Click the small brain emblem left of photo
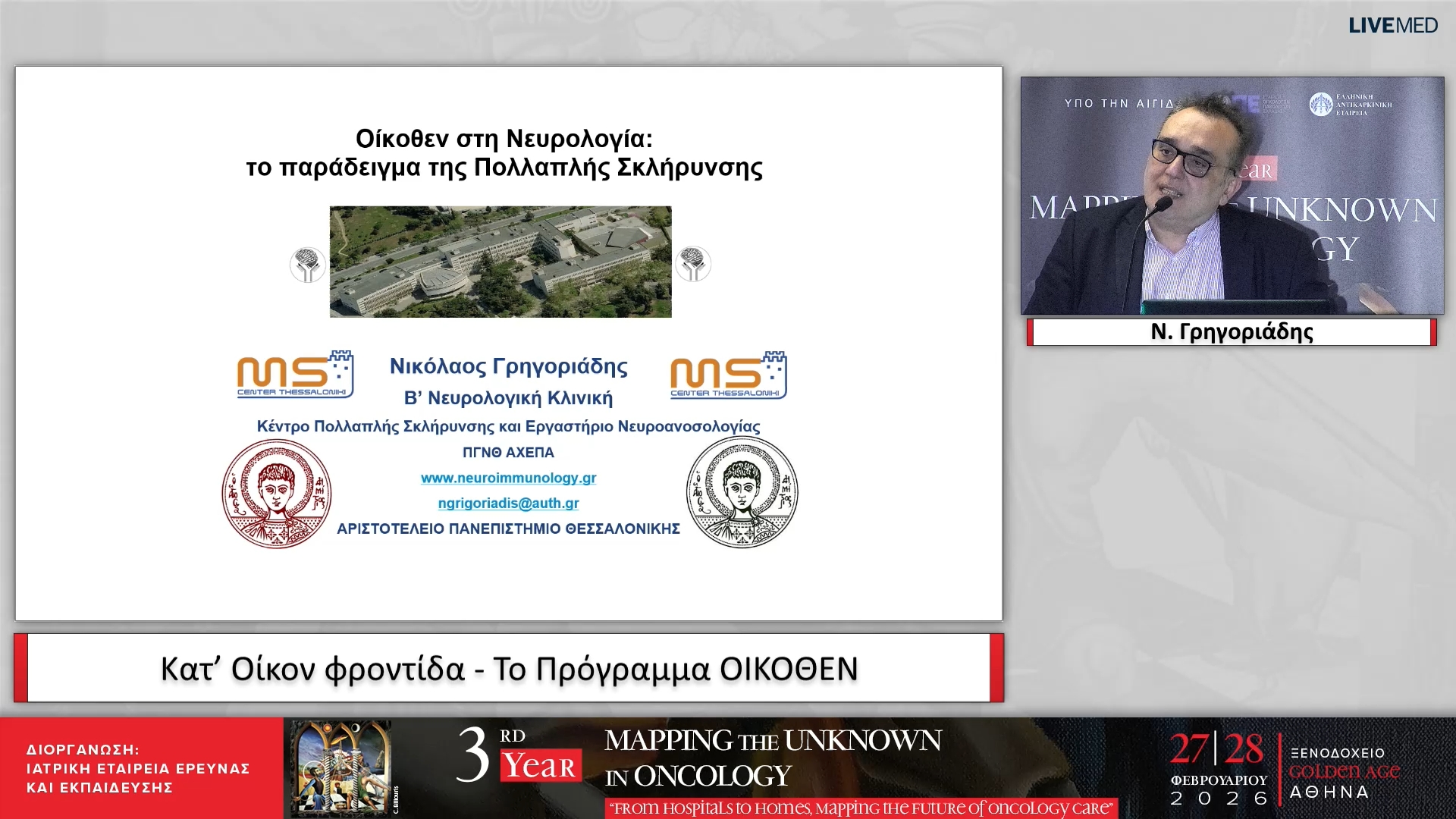Image resolution: width=1456 pixels, height=819 pixels. [307, 265]
